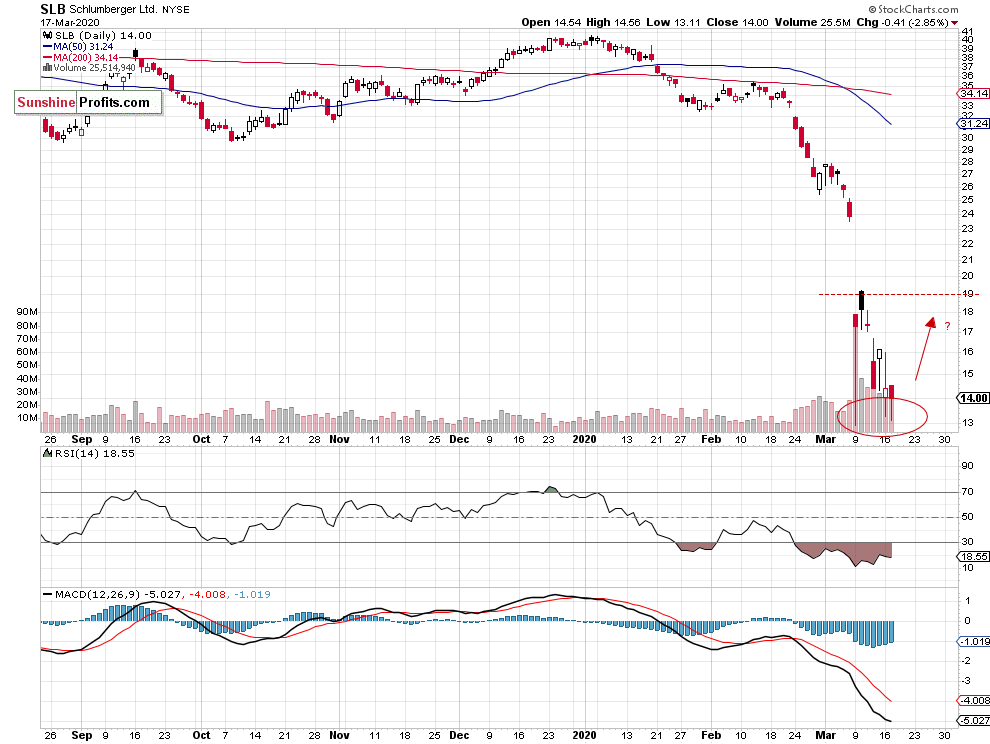Click the RSI icon next to RSI(14)
990x744 pixels.
[x=47, y=453]
